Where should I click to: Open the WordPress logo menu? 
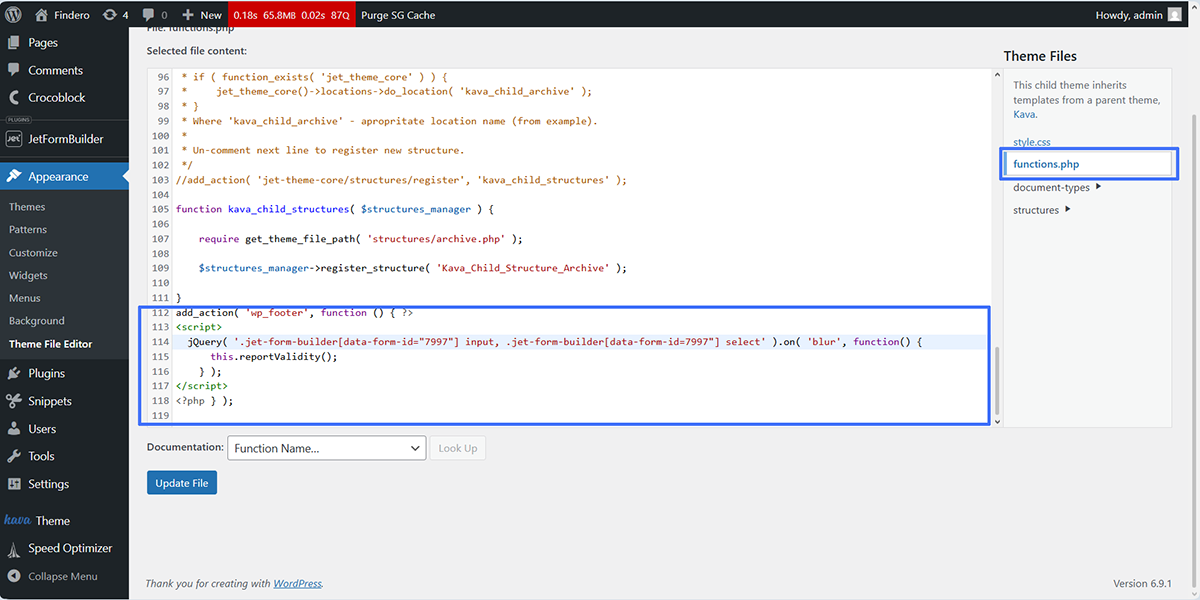point(14,14)
